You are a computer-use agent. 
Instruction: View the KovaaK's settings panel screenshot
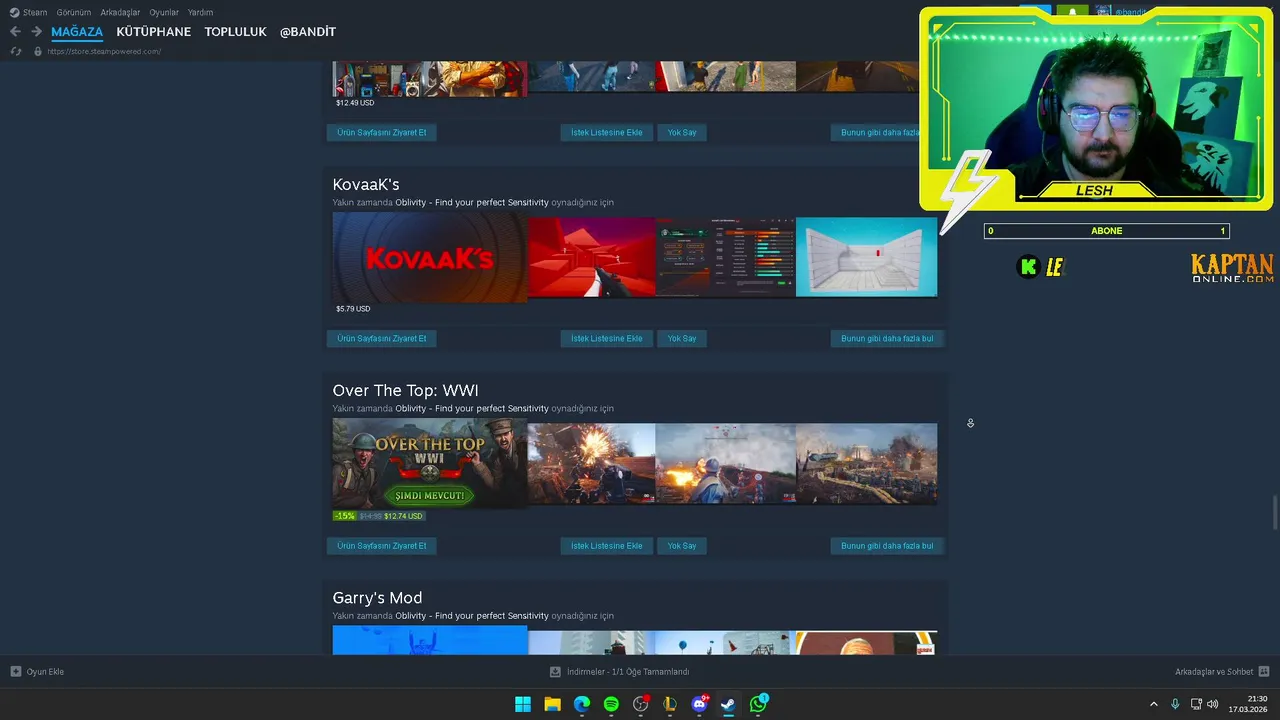tap(725, 257)
